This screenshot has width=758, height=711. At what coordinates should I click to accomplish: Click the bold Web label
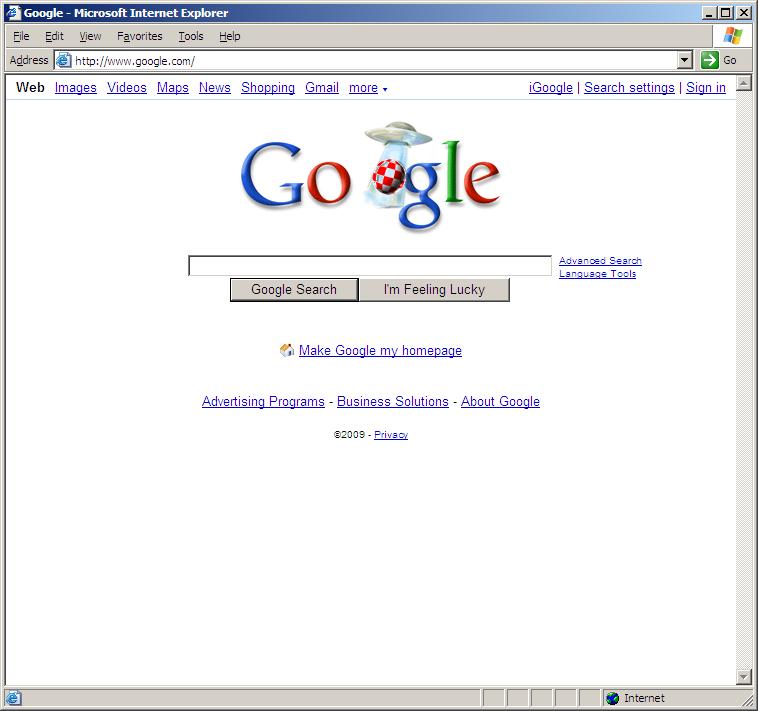tap(30, 87)
